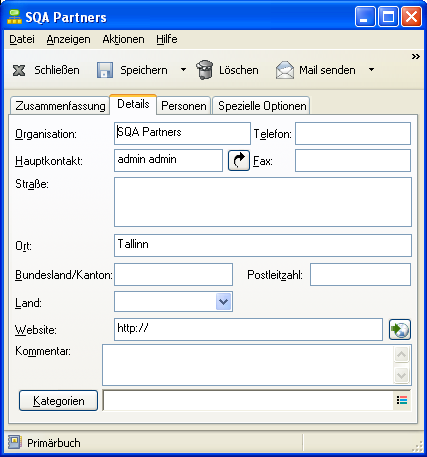Click the Löschen toolbar label

coord(239,70)
